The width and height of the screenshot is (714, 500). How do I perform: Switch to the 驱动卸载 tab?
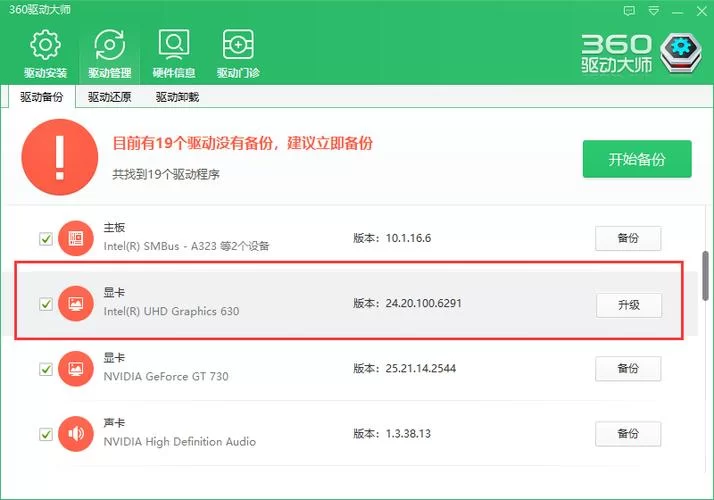pyautogui.click(x=177, y=97)
